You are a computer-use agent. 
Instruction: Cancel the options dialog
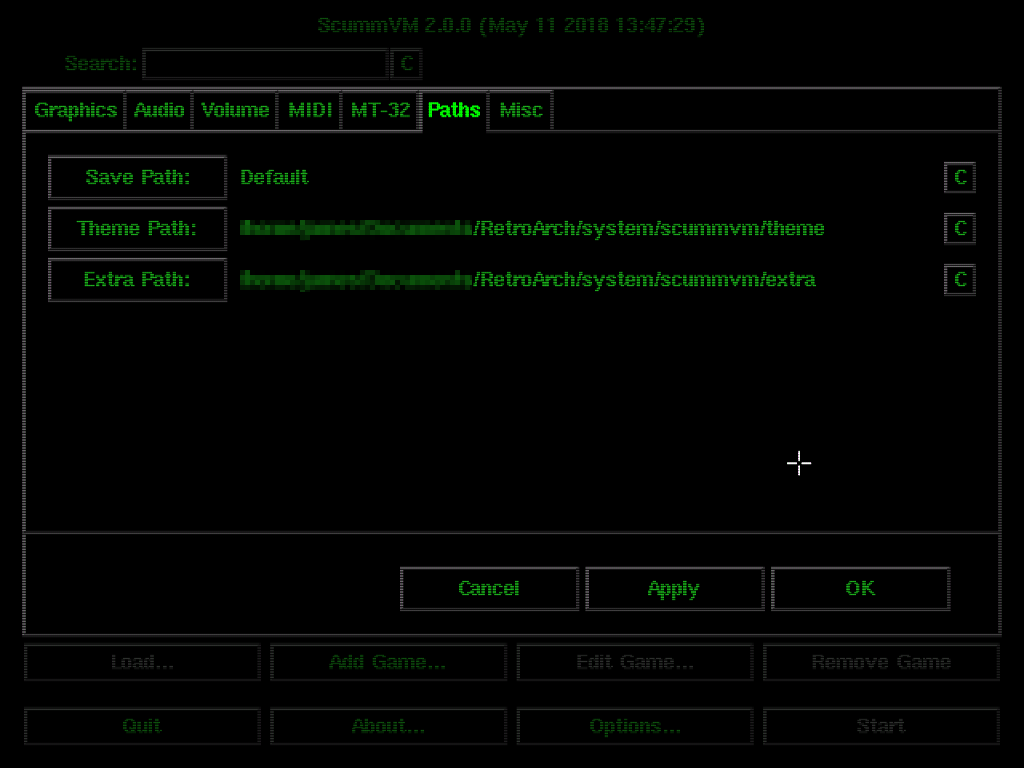point(489,588)
